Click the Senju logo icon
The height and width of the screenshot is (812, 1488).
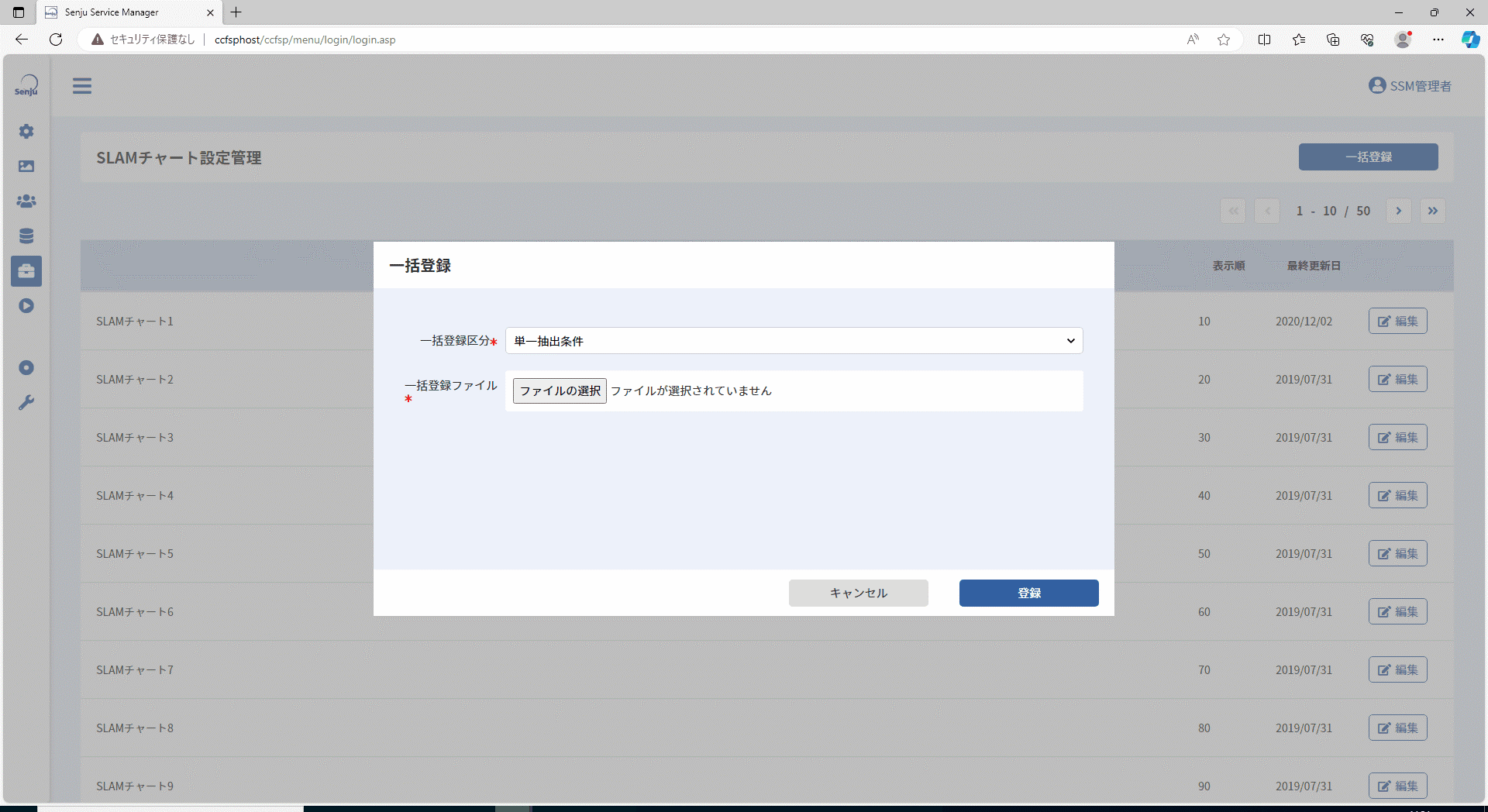[x=26, y=85]
